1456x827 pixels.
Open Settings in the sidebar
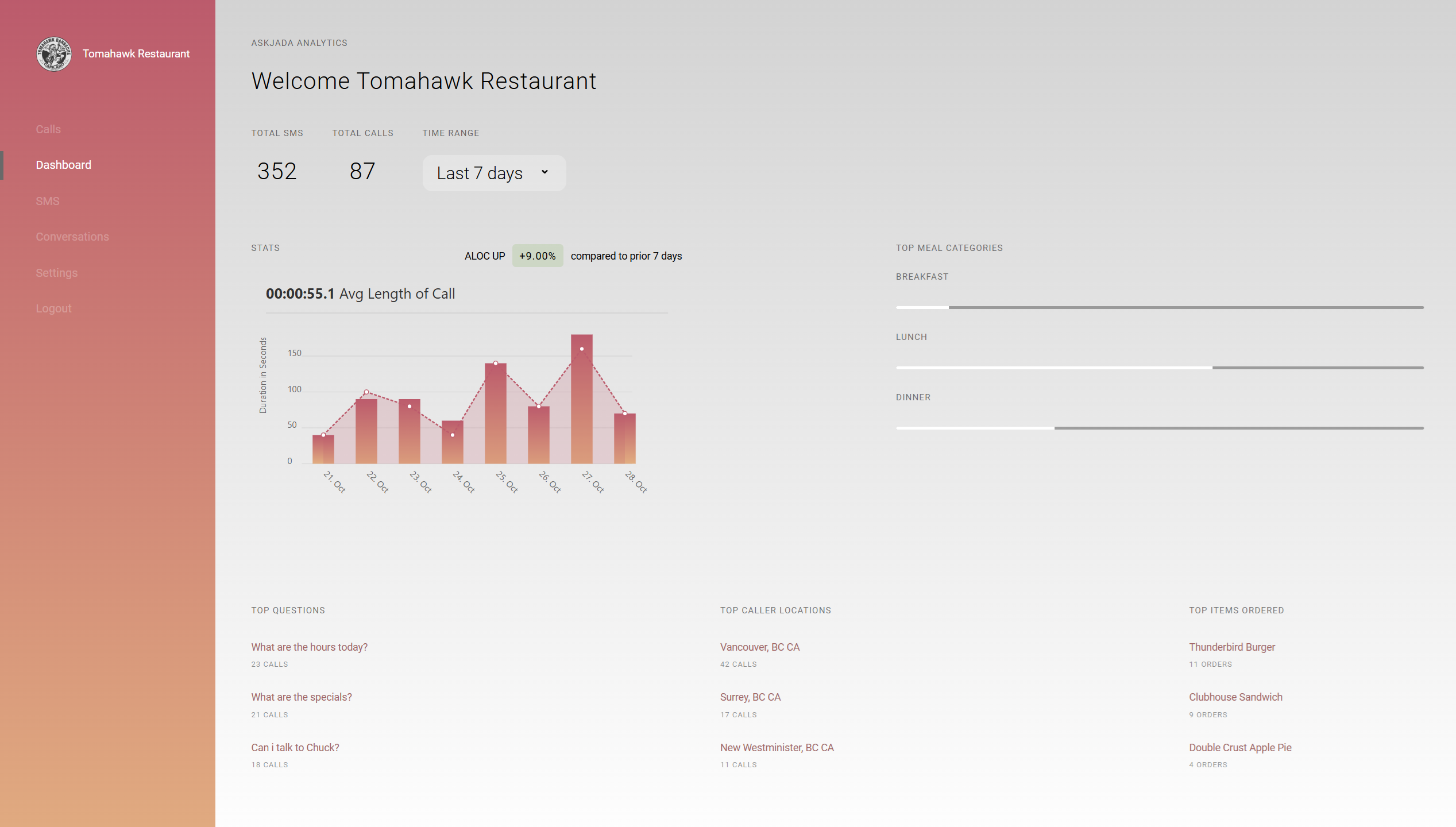[56, 273]
